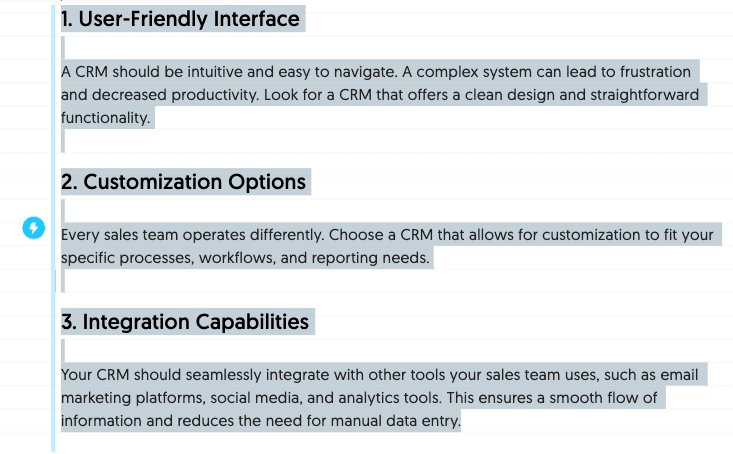Image resolution: width=733 pixels, height=454 pixels.
Task: Click the light blue vertical bar at left
Action: [53, 228]
